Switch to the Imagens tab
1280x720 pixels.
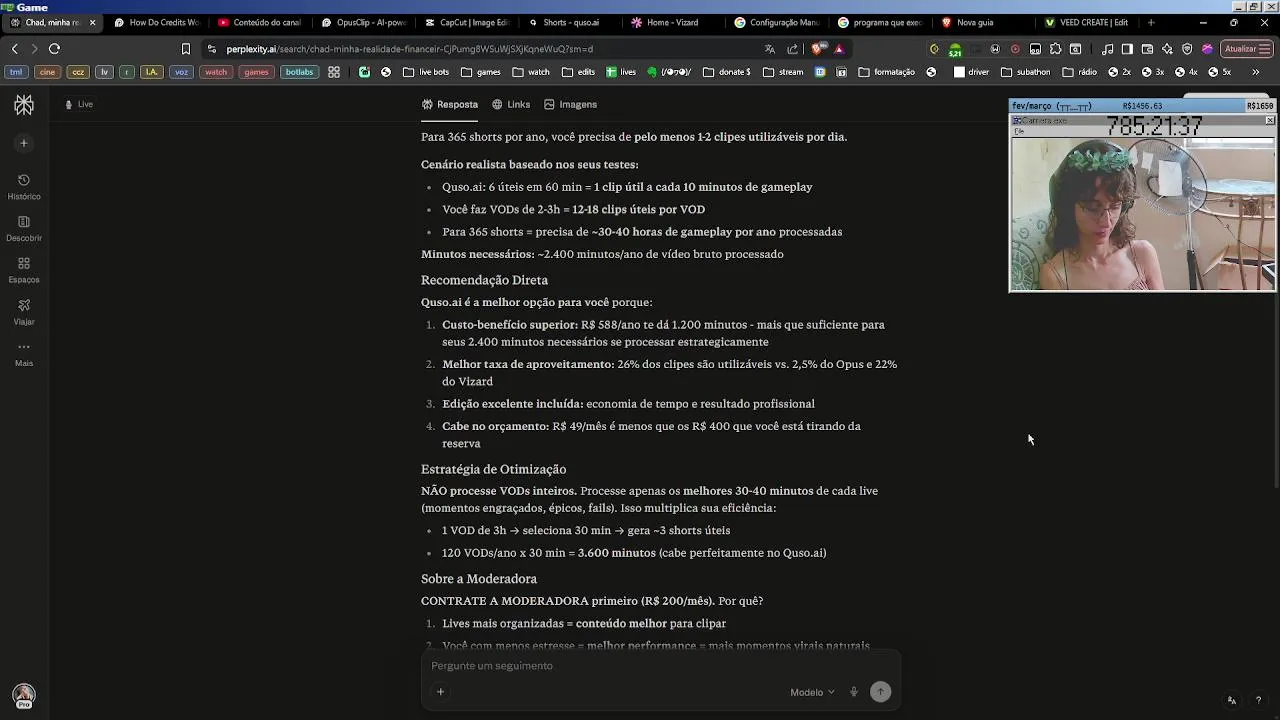point(570,104)
